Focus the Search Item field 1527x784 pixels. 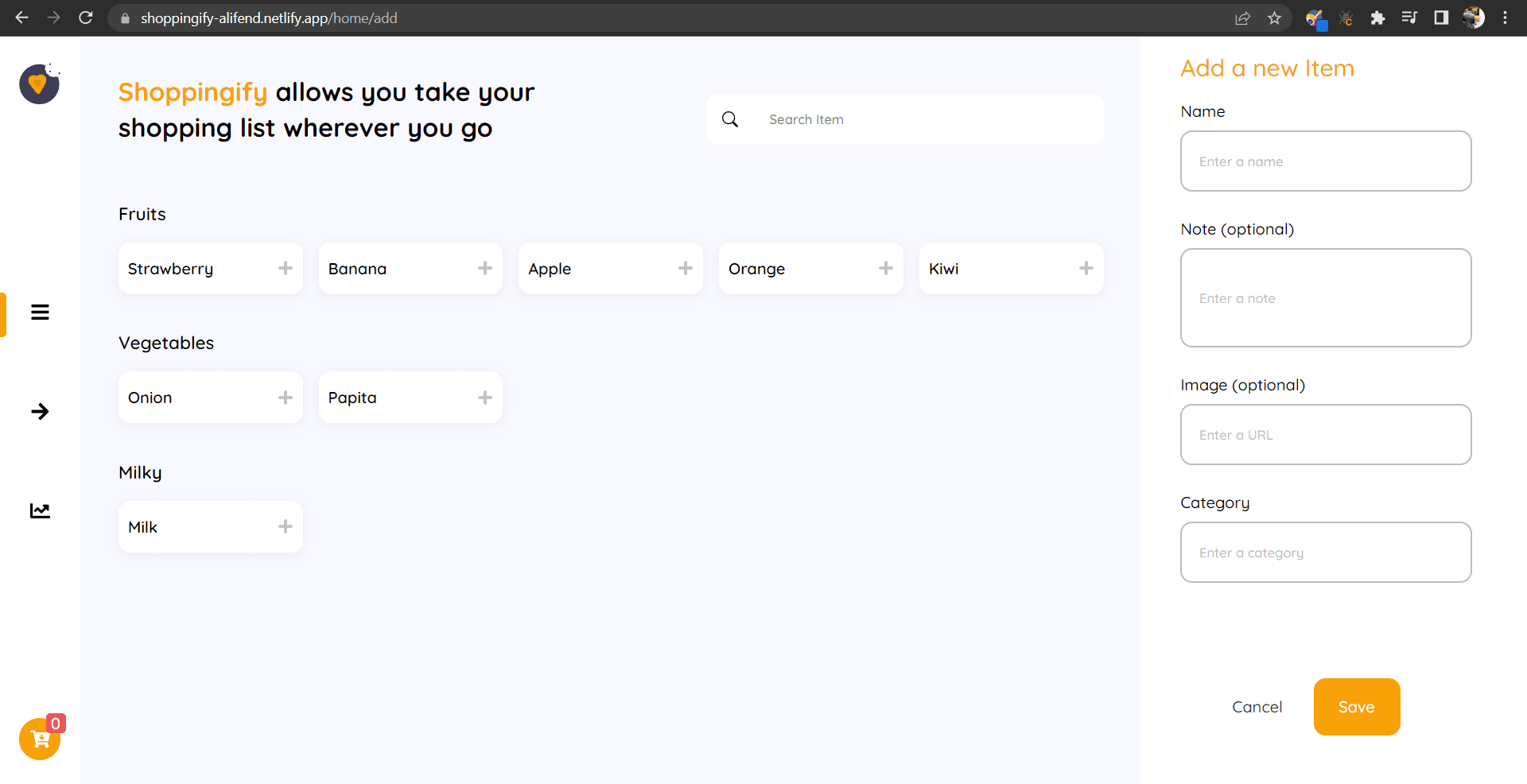pos(923,119)
